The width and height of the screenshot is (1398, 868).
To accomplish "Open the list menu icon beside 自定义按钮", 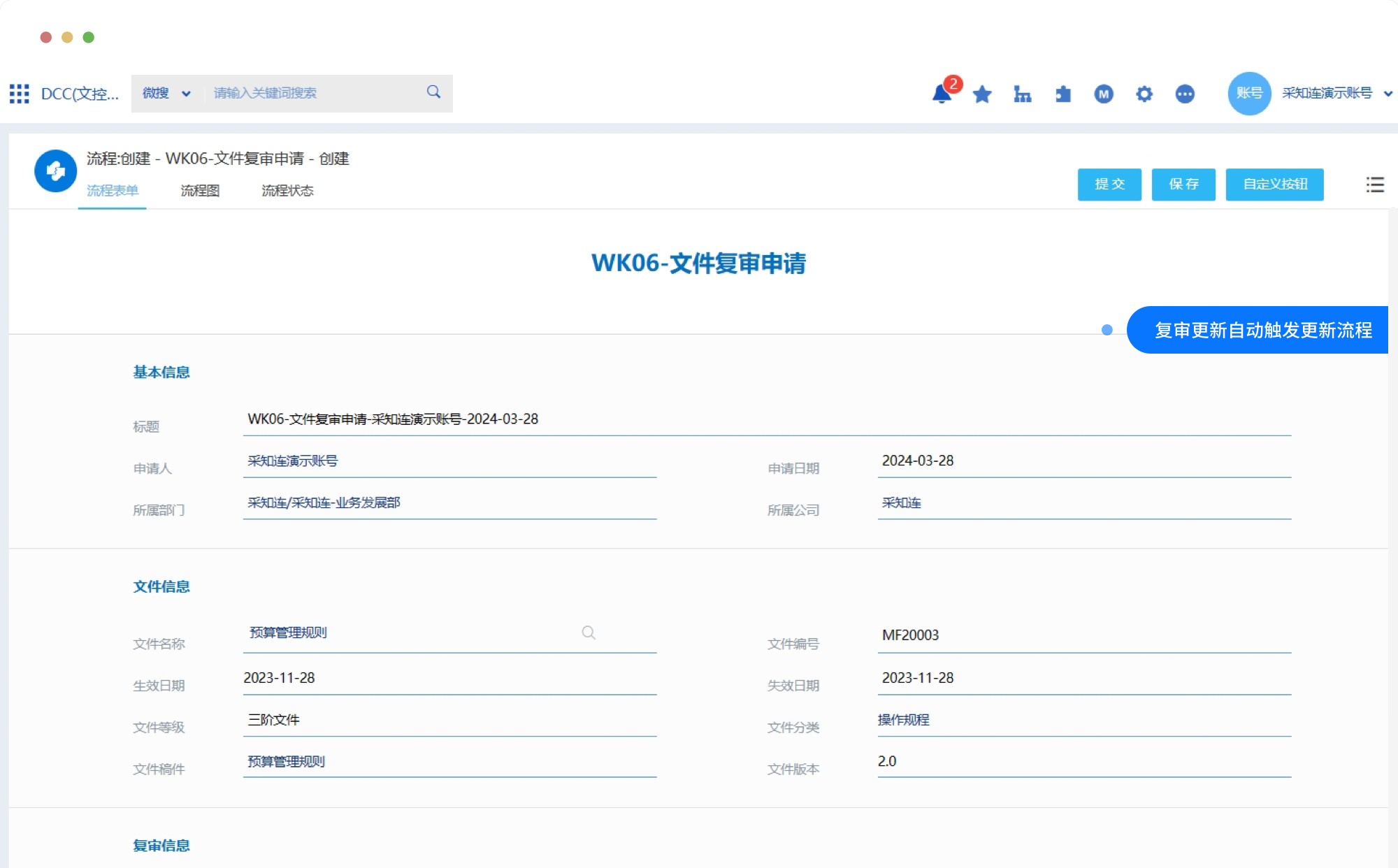I will coord(1375,185).
